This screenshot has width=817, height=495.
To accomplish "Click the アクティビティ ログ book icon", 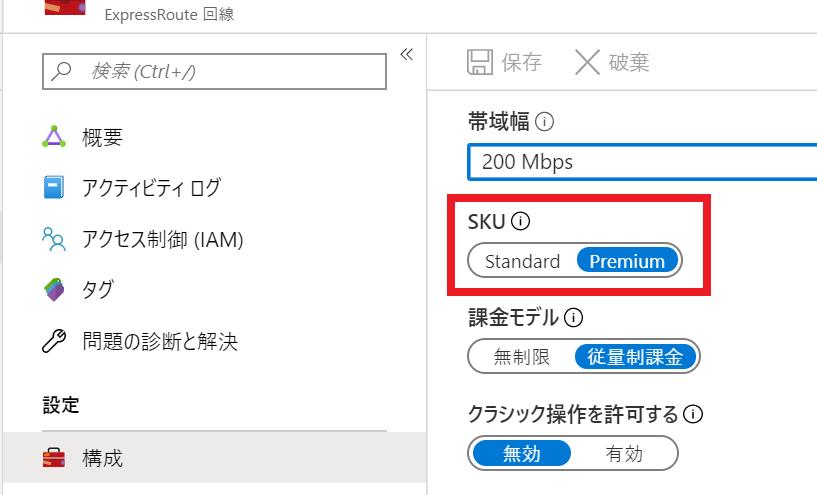I will tap(54, 187).
